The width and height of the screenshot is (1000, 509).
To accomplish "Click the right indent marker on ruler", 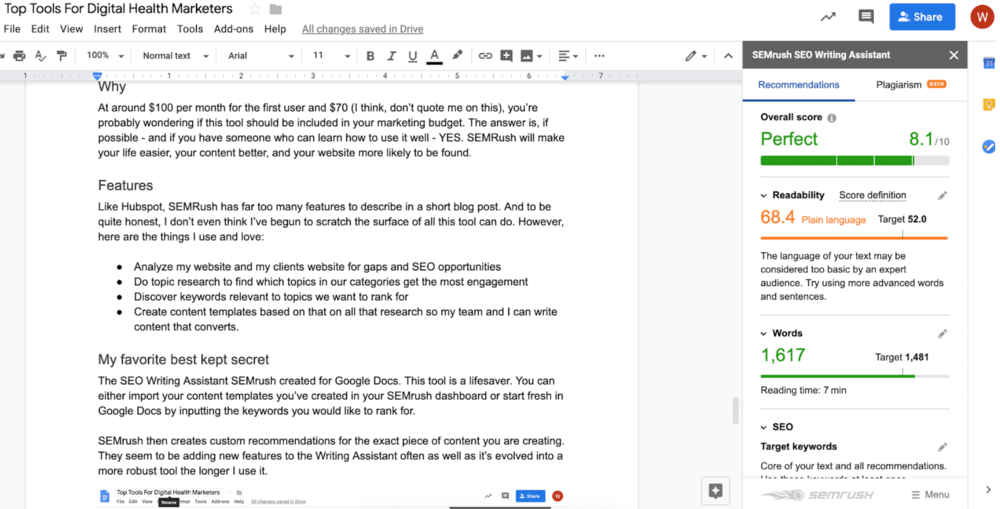I will coord(565,77).
